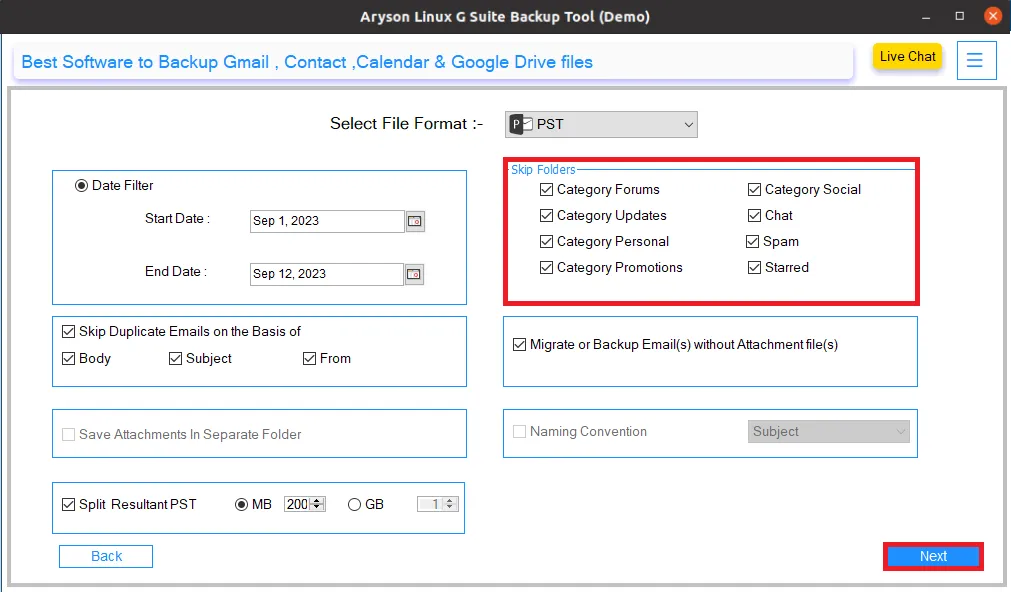Maximize the Aryson backup tool window

click(x=959, y=17)
